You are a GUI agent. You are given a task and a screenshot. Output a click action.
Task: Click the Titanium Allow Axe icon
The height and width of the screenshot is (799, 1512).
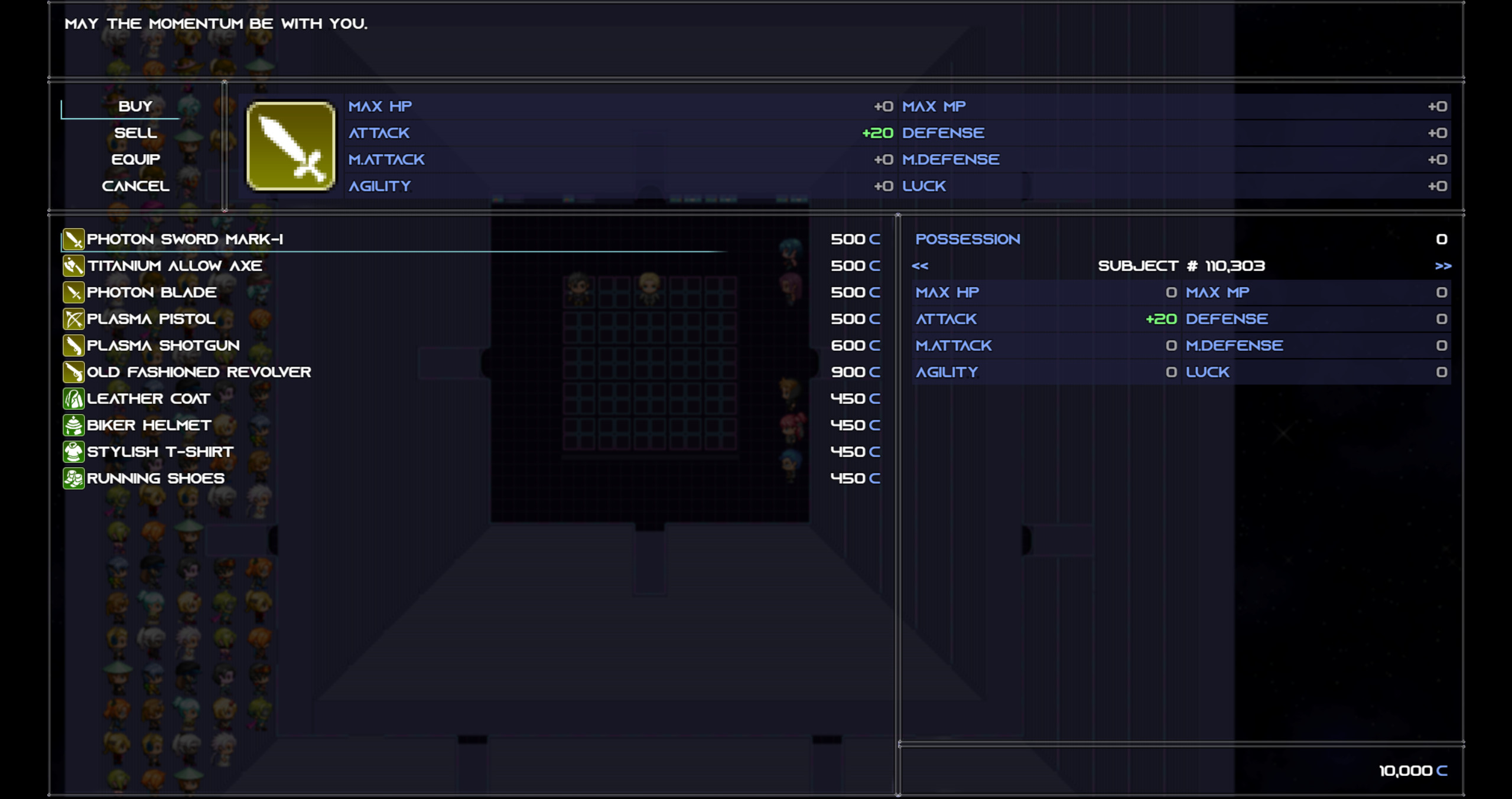[73, 266]
